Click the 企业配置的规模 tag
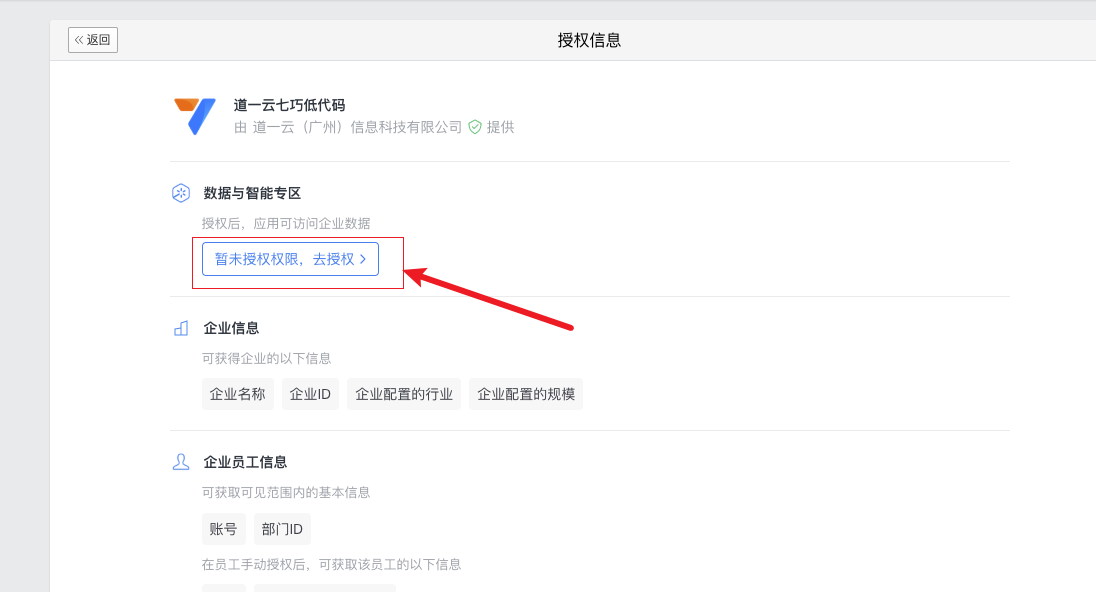This screenshot has height=592, width=1096. coord(526,394)
